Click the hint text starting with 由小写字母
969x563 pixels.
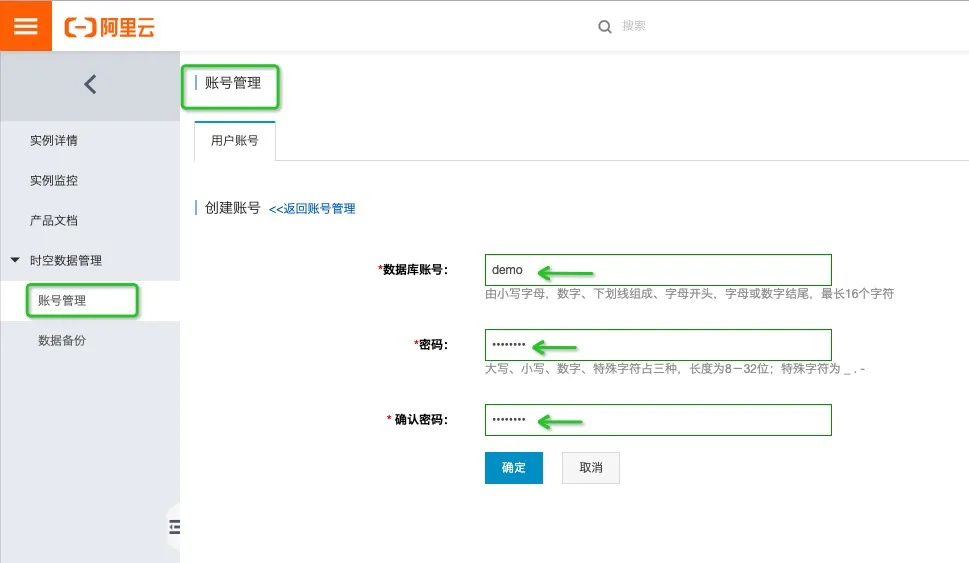pyautogui.click(x=690, y=294)
